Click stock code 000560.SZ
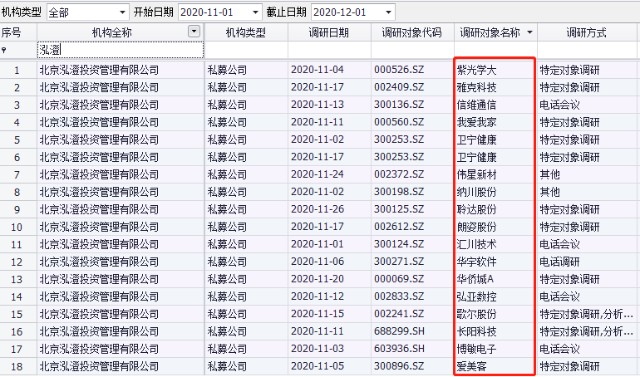Image resolution: width=640 pixels, height=377 pixels. pos(399,122)
